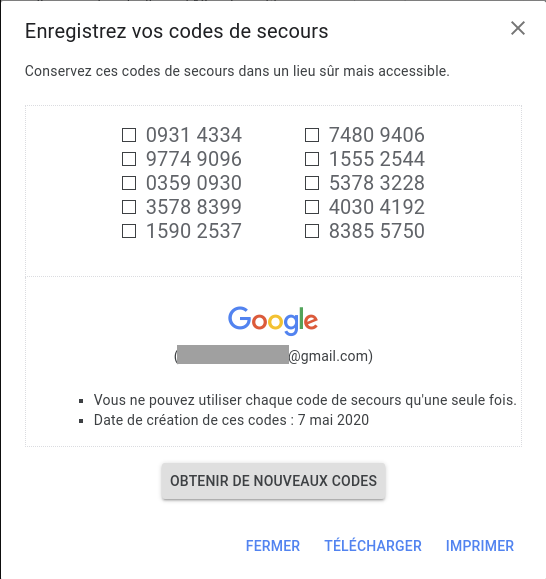546x579 pixels.
Task: Click the FERMER link
Action: [273, 546]
